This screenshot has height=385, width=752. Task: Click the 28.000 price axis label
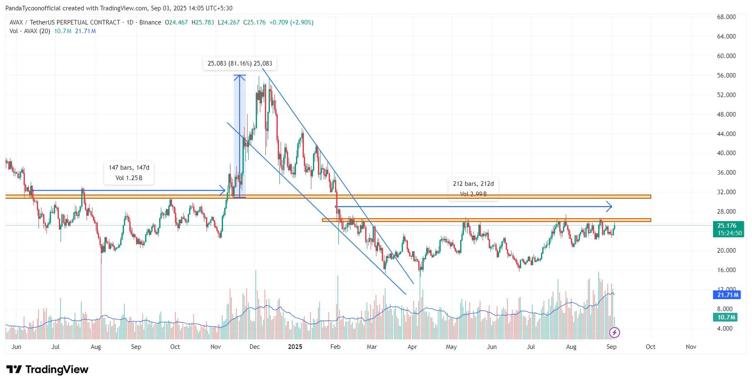(726, 211)
